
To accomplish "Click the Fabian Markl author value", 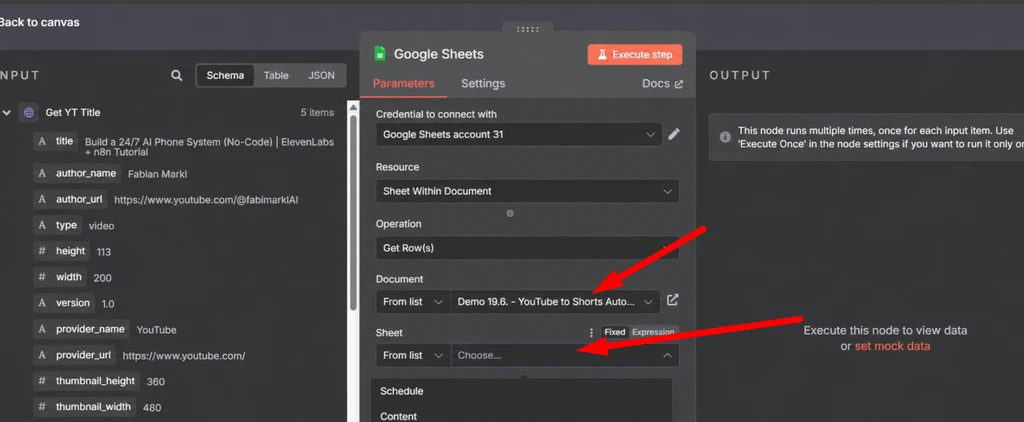I will coord(157,174).
